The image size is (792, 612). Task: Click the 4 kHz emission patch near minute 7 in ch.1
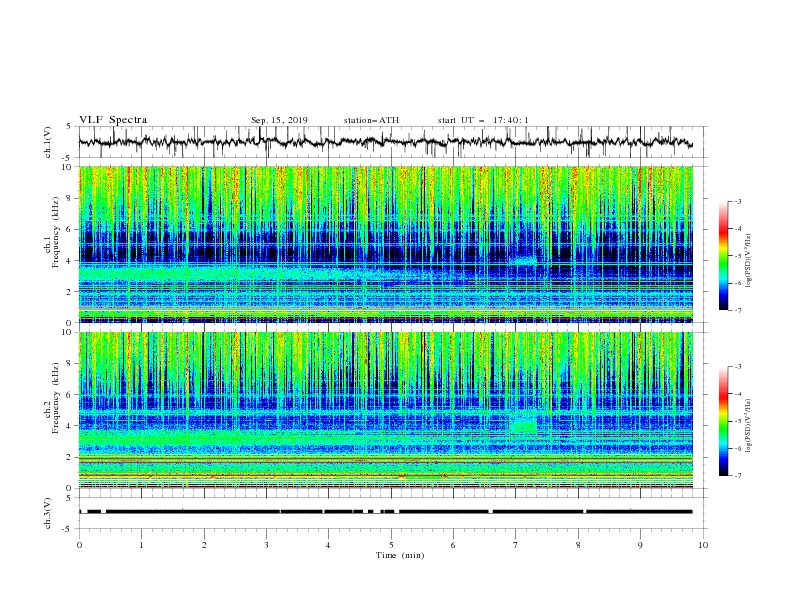coord(523,259)
